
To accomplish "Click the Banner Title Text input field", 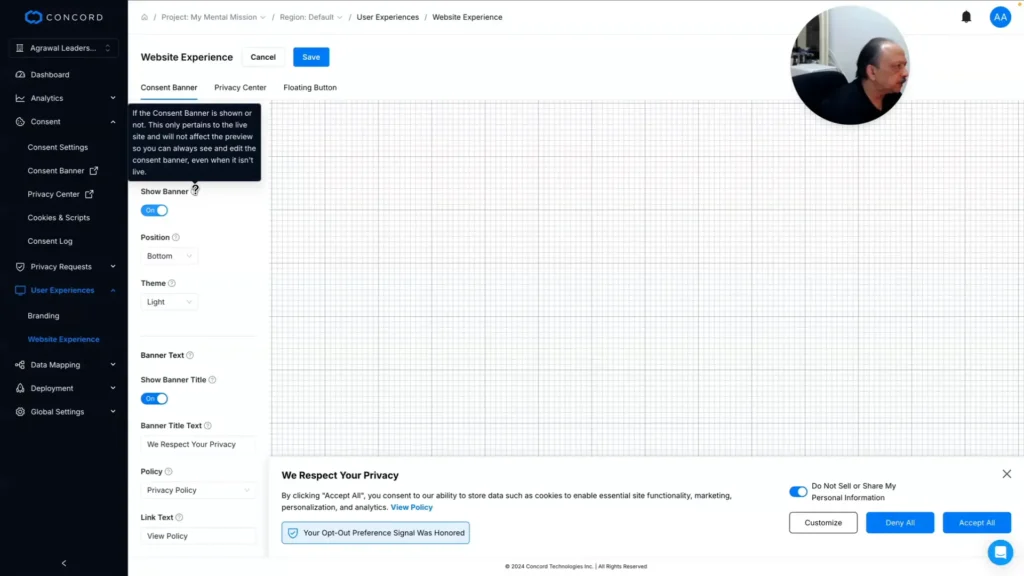I will coord(198,444).
